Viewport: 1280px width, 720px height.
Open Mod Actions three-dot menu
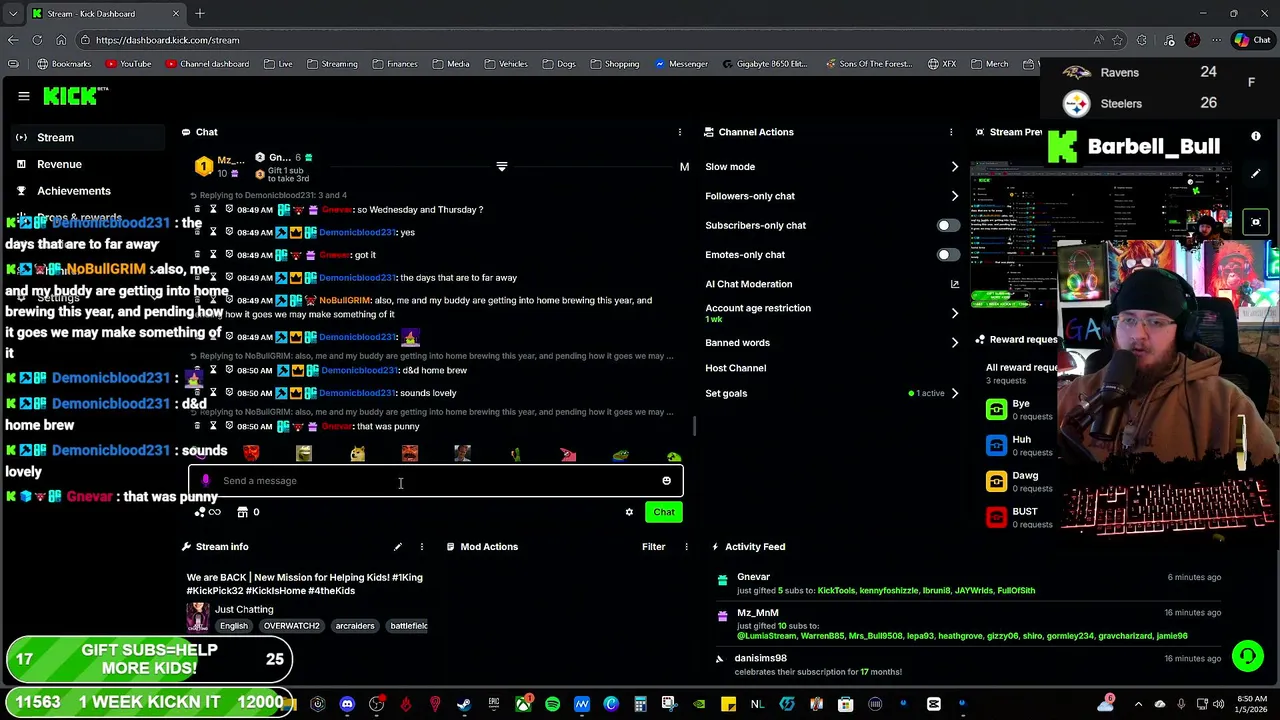(686, 547)
